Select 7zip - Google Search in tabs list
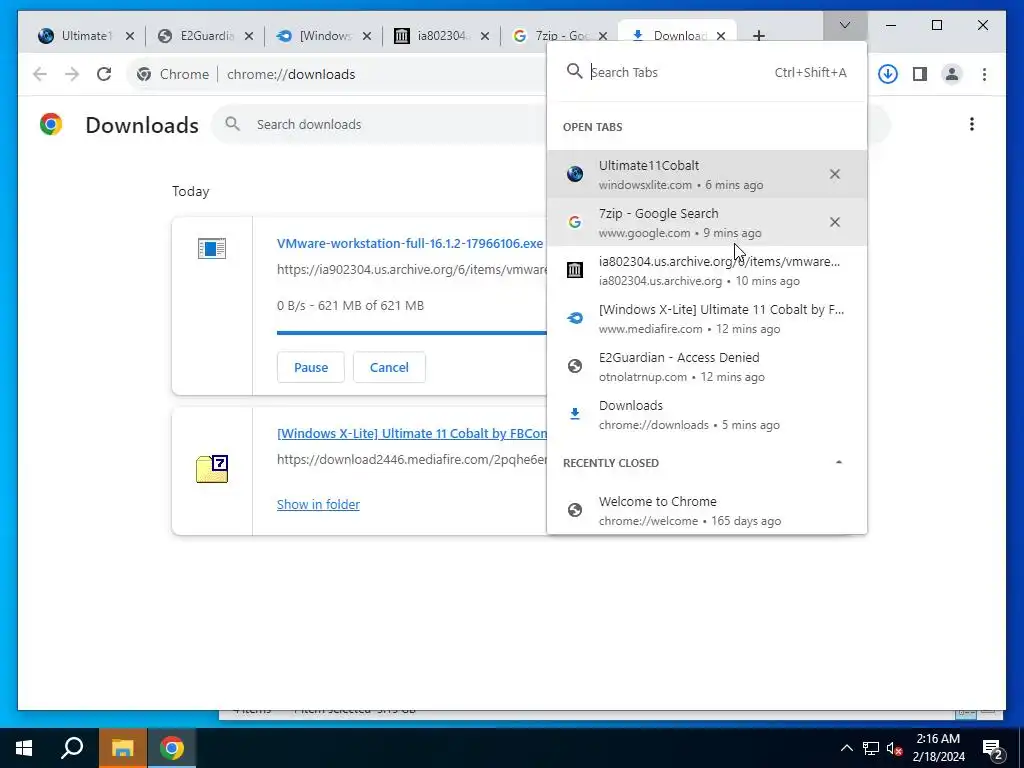The width and height of the screenshot is (1024, 768). pos(707,222)
